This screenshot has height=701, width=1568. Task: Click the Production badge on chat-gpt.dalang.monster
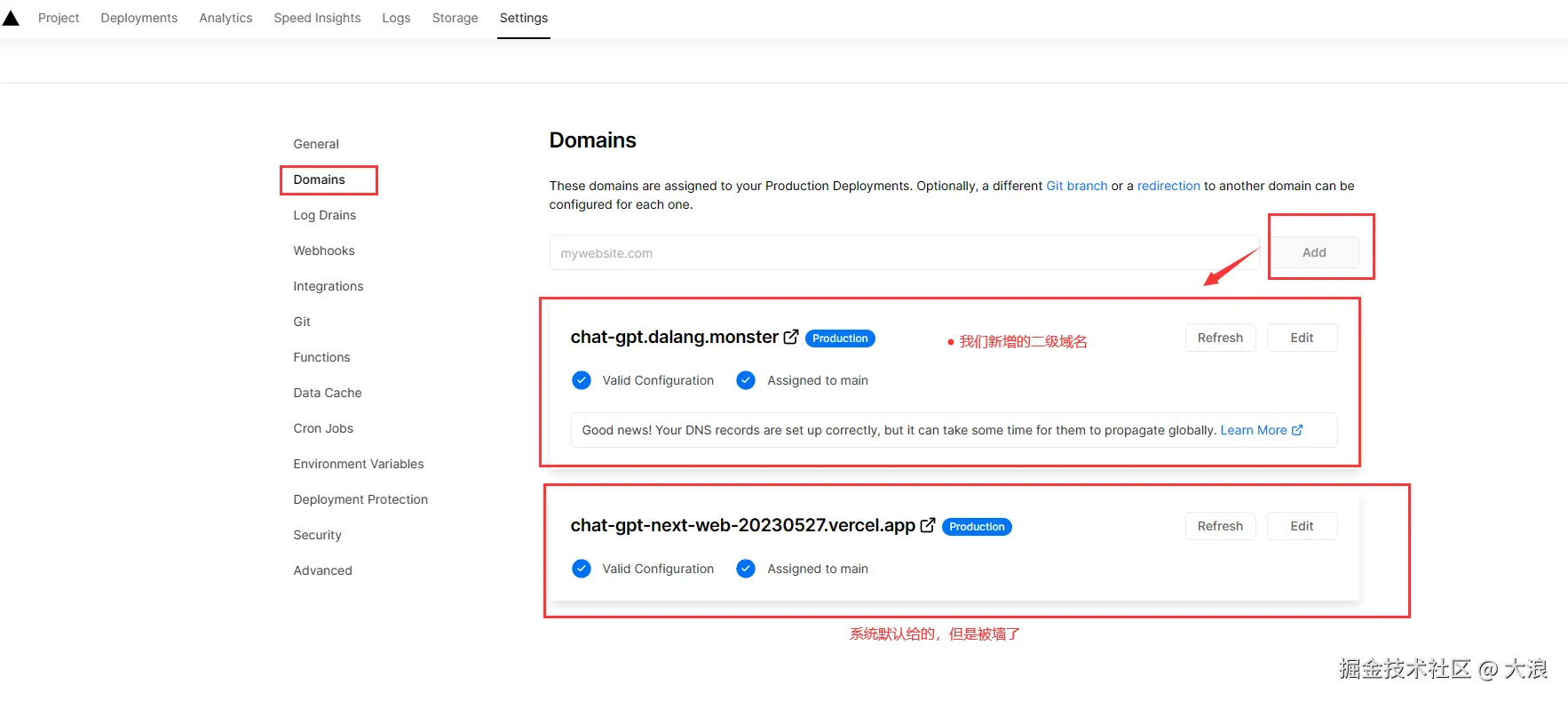pos(840,339)
